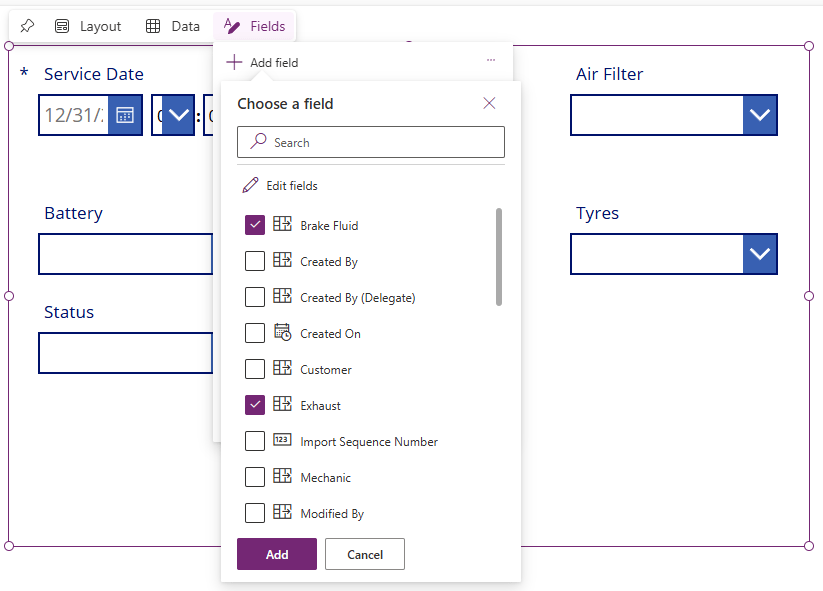Click the Brake Fluid field type icon
This screenshot has height=591, width=823.
pyautogui.click(x=282, y=225)
